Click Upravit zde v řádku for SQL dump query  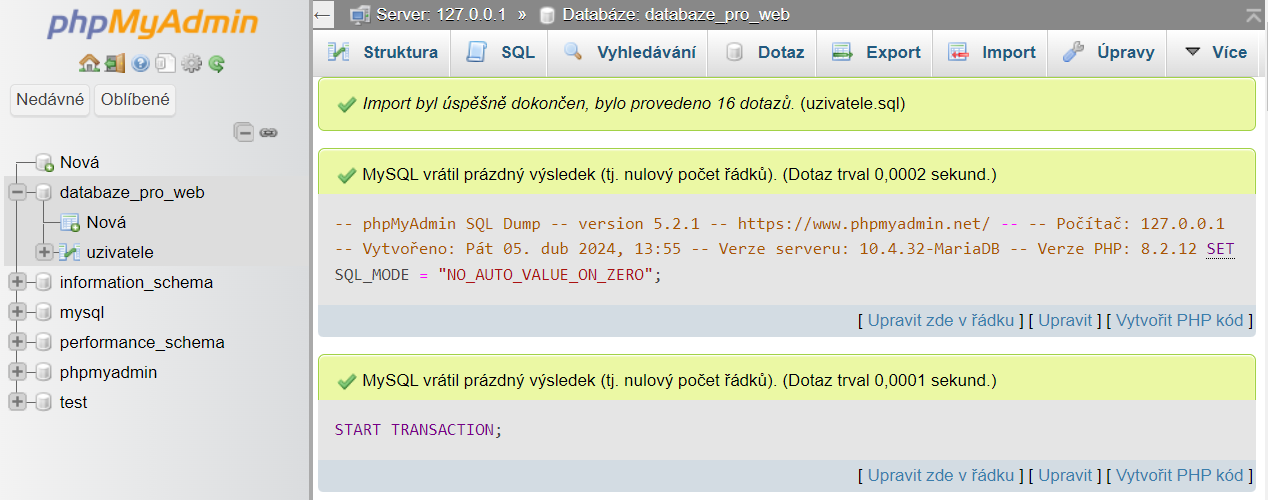[941, 320]
